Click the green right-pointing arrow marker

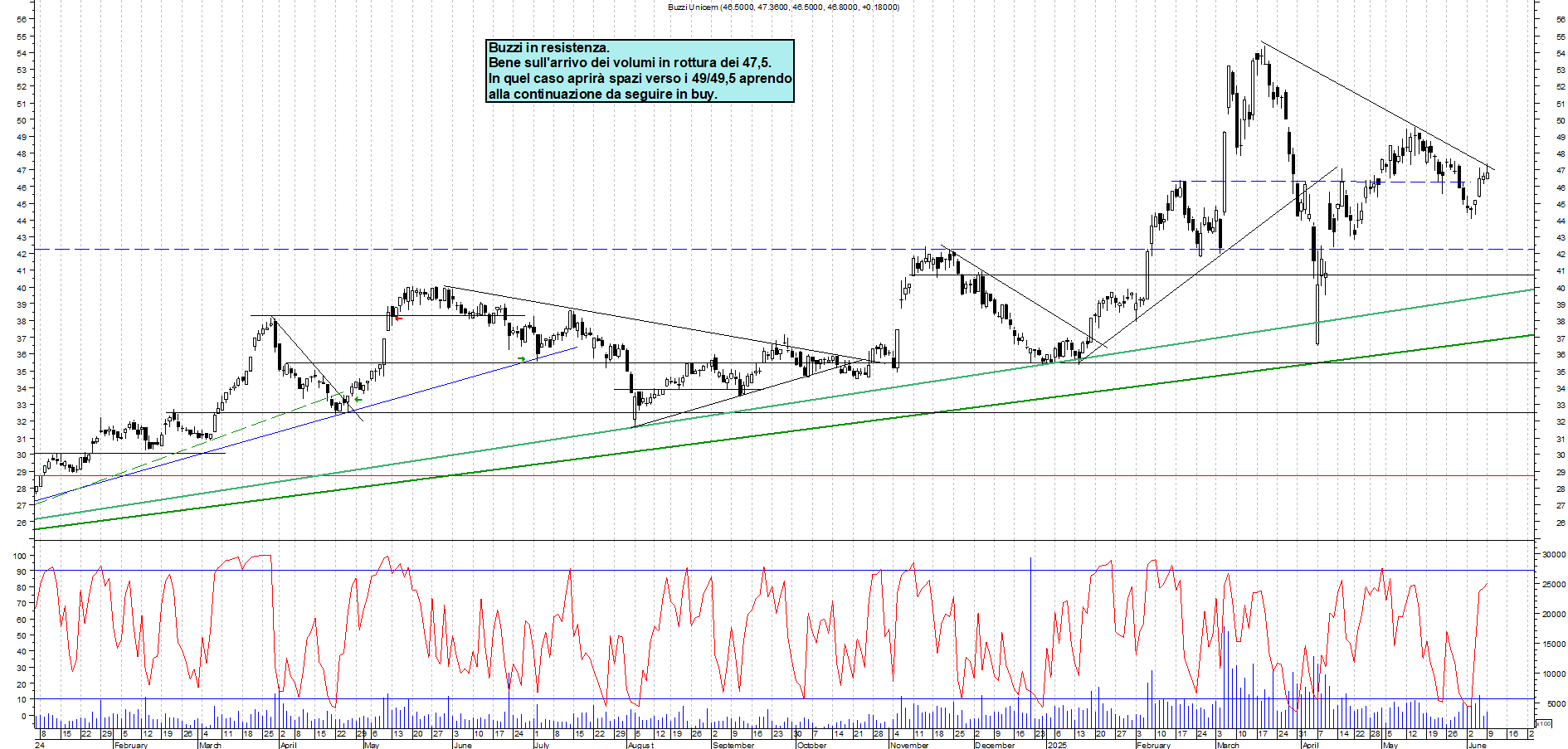[x=522, y=358]
